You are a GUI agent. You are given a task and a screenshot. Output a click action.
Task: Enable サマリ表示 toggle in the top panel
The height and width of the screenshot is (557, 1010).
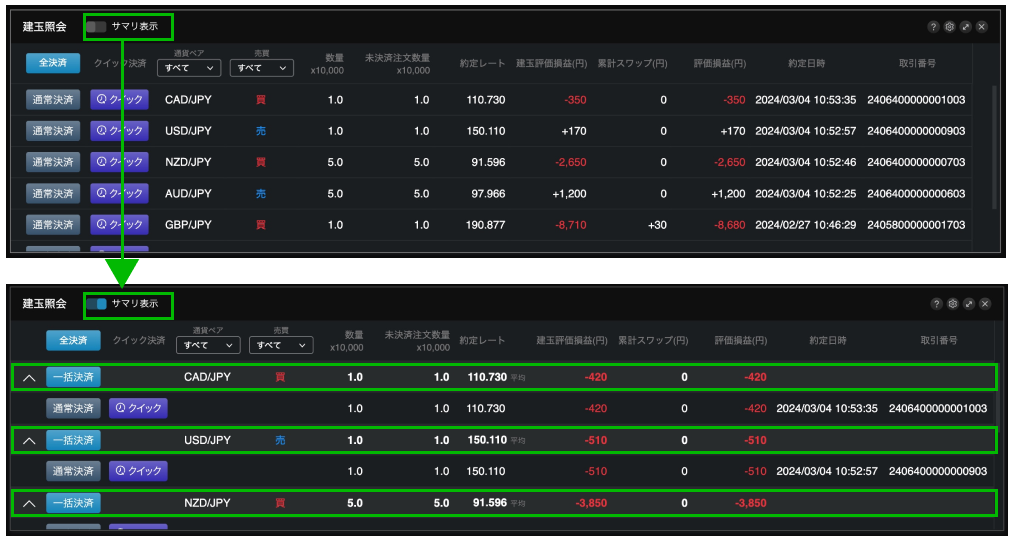pyautogui.click(x=97, y=26)
